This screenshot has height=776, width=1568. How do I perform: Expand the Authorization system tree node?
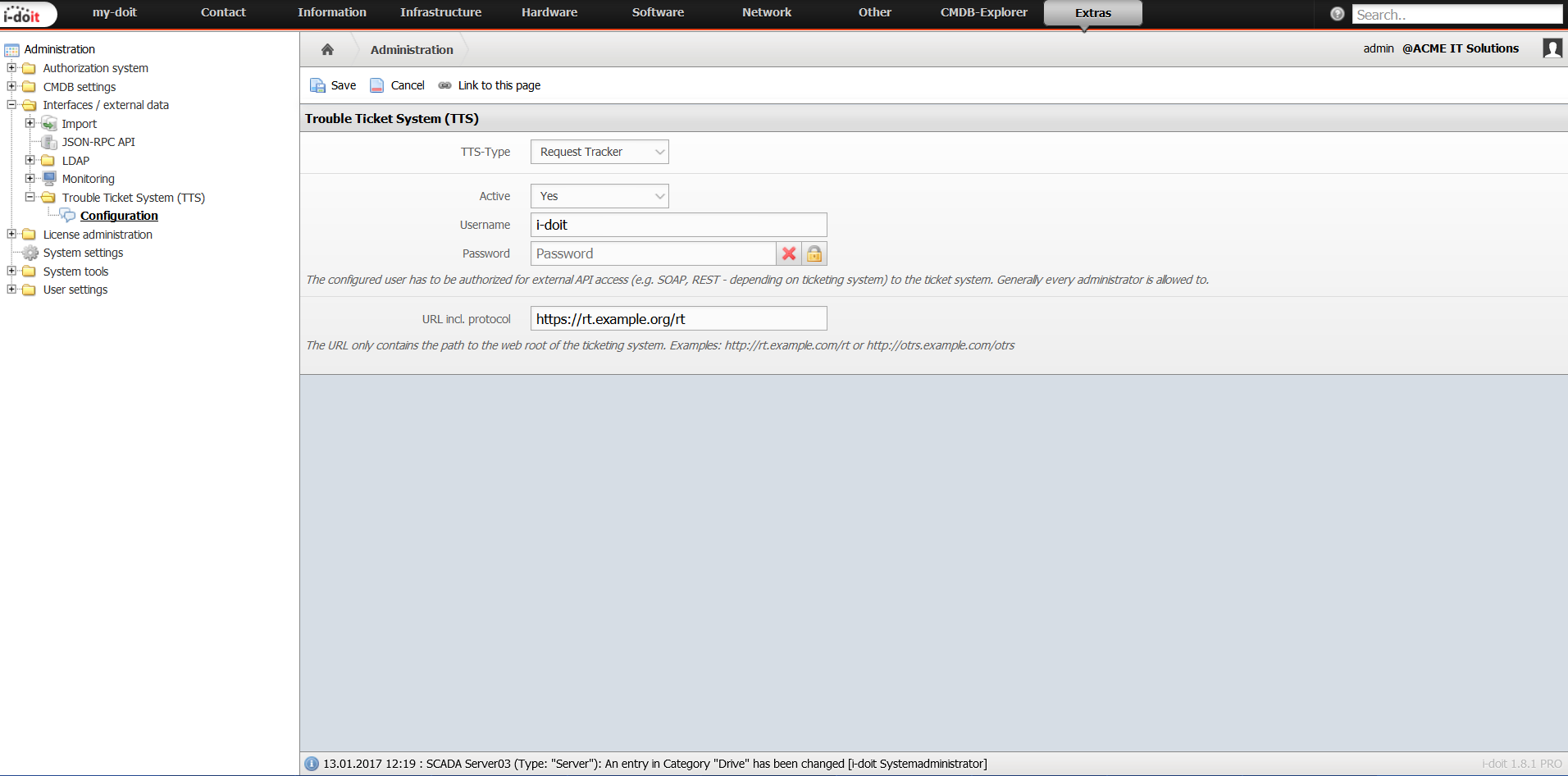click(x=11, y=68)
